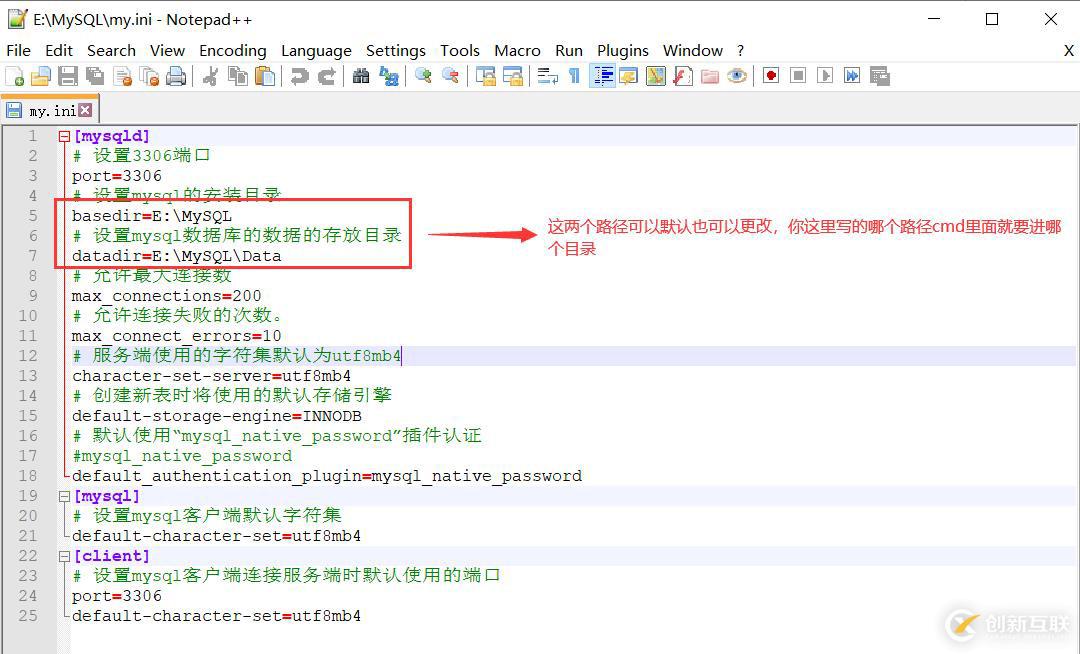This screenshot has height=654, width=1080.
Task: Collapse the [mysqld] section fold marker
Action: pos(64,136)
